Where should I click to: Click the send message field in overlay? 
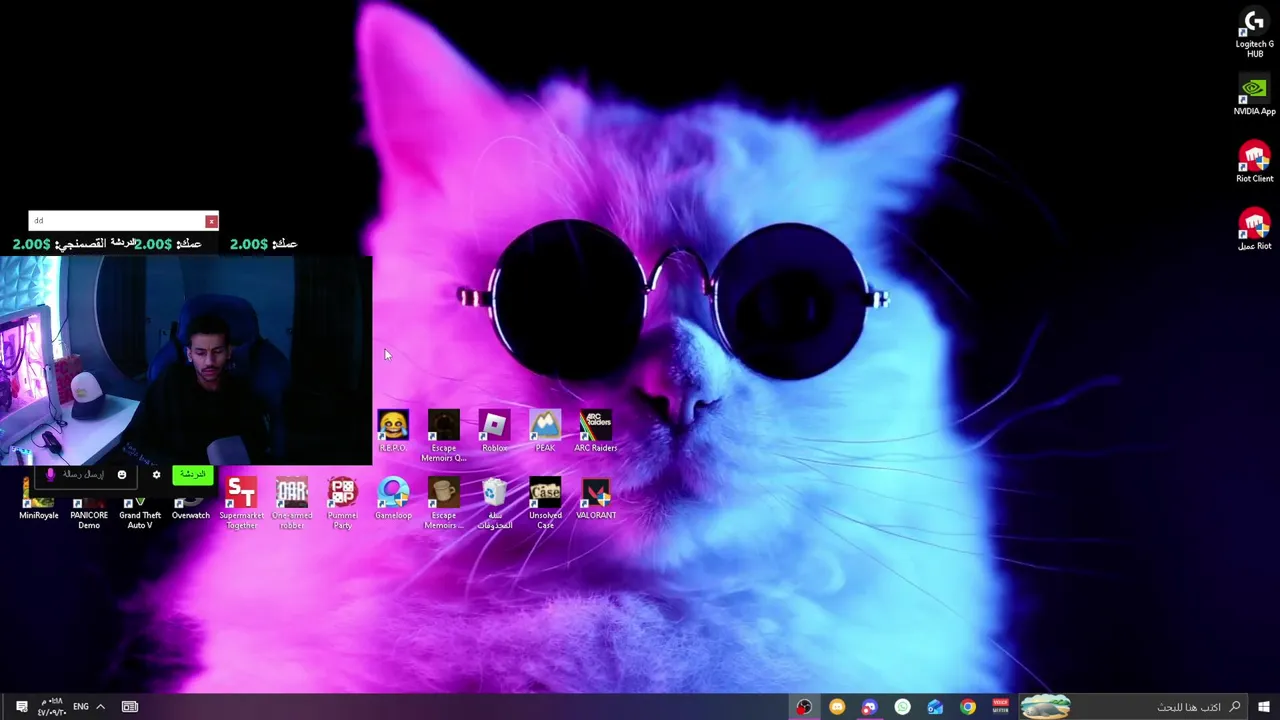[84, 475]
